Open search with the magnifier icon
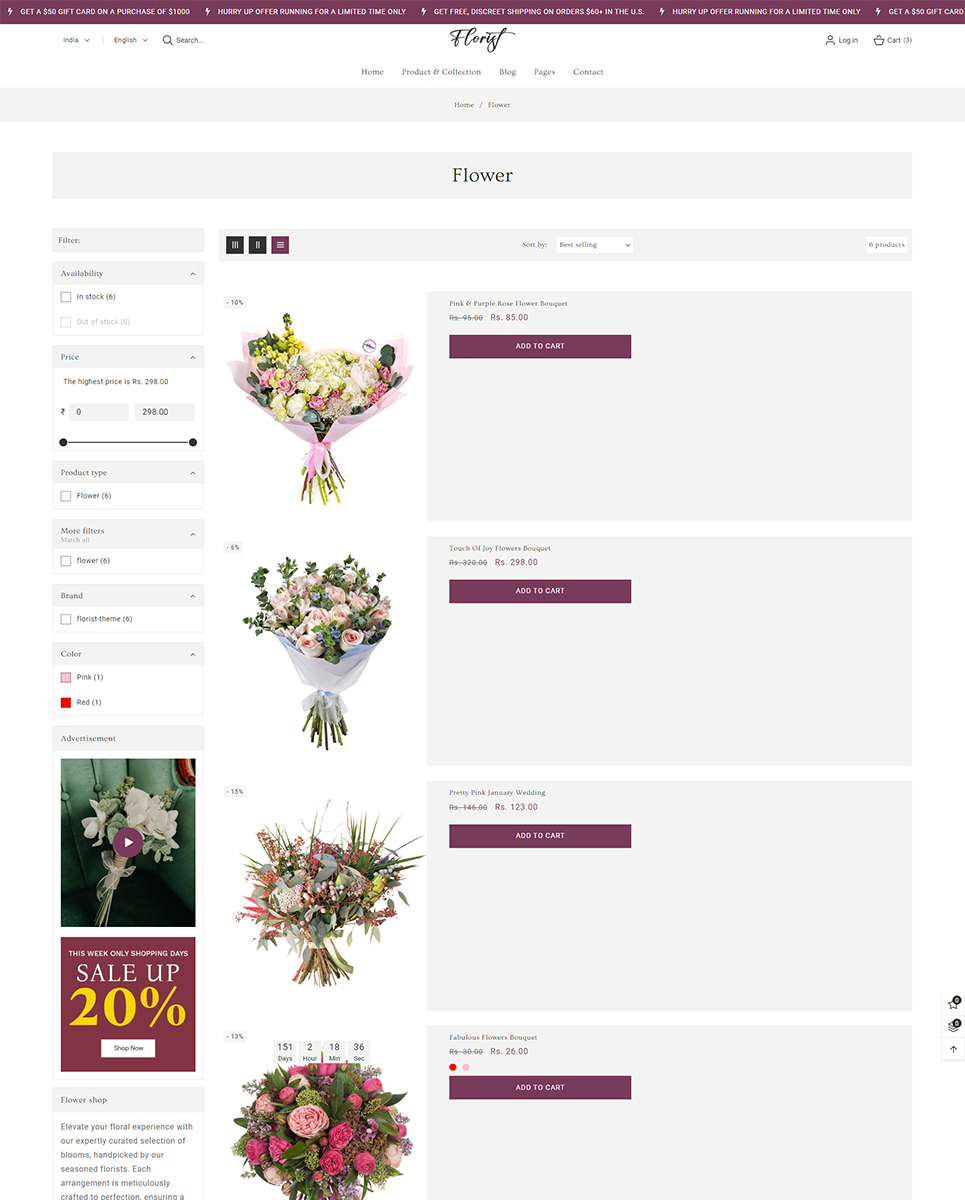Viewport: 965px width, 1200px height. tap(168, 40)
